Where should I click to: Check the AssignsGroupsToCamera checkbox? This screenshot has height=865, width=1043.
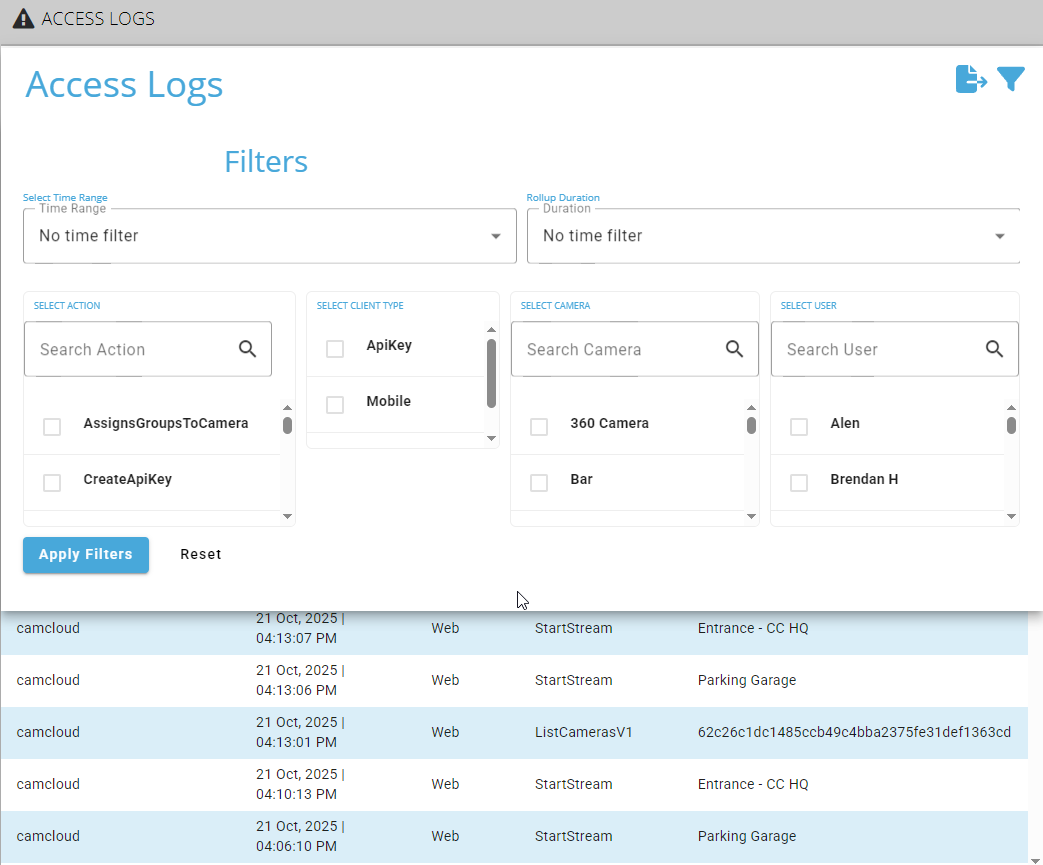coord(52,427)
